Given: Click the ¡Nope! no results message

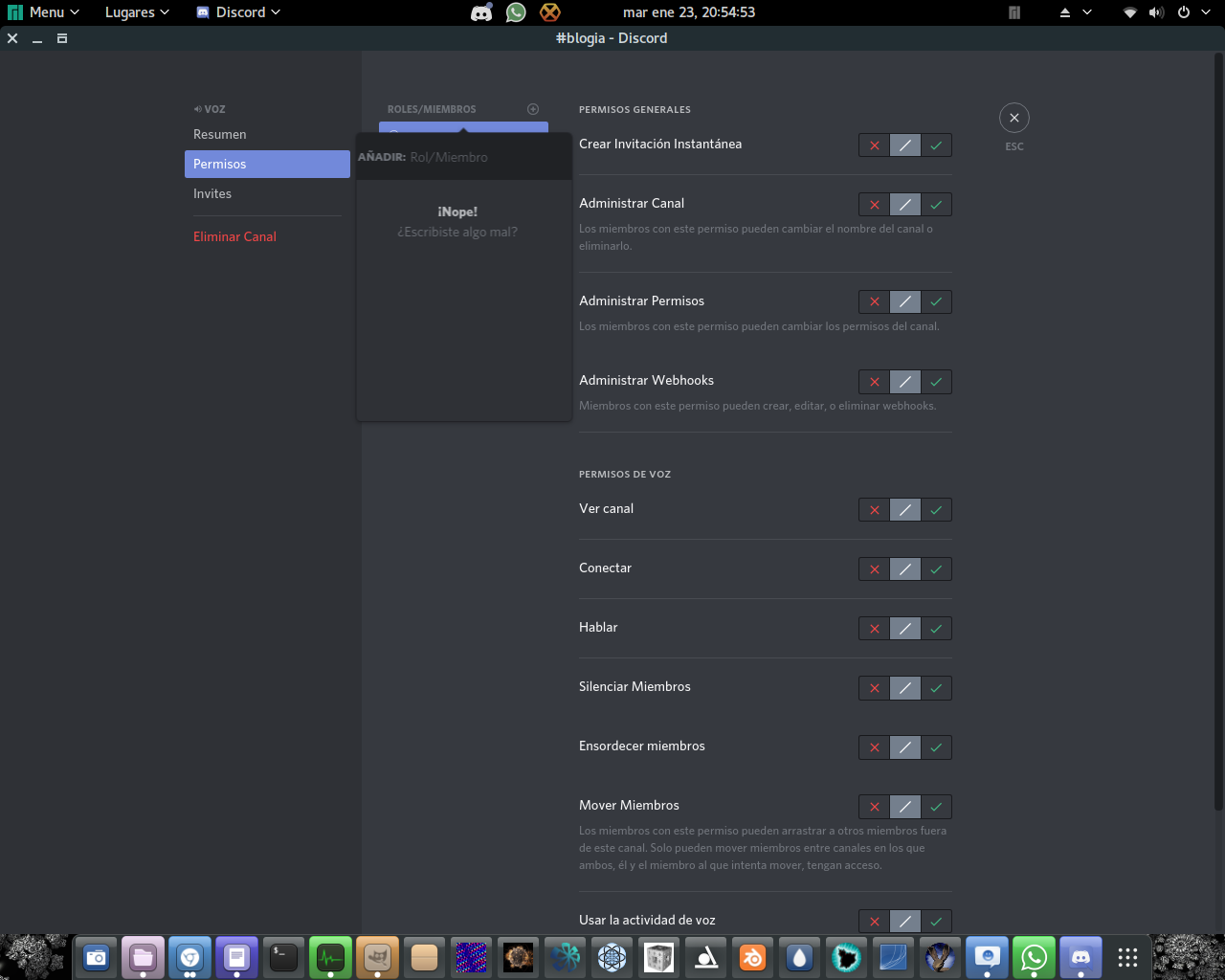Looking at the screenshot, I should pyautogui.click(x=457, y=212).
